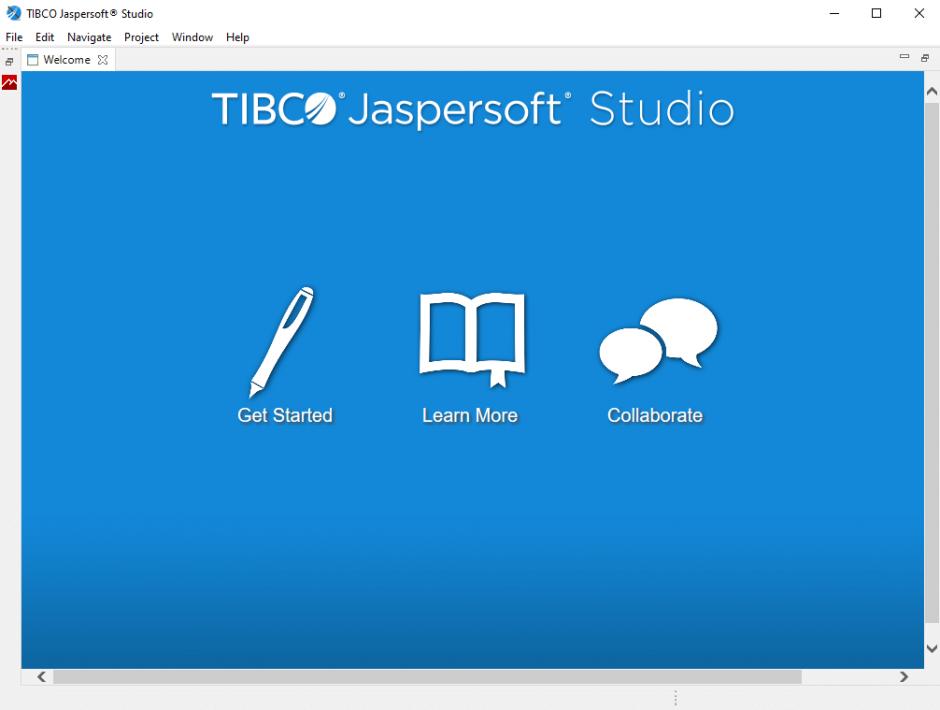The height and width of the screenshot is (710, 940).
Task: Click the Learn More open book icon
Action: tap(472, 339)
